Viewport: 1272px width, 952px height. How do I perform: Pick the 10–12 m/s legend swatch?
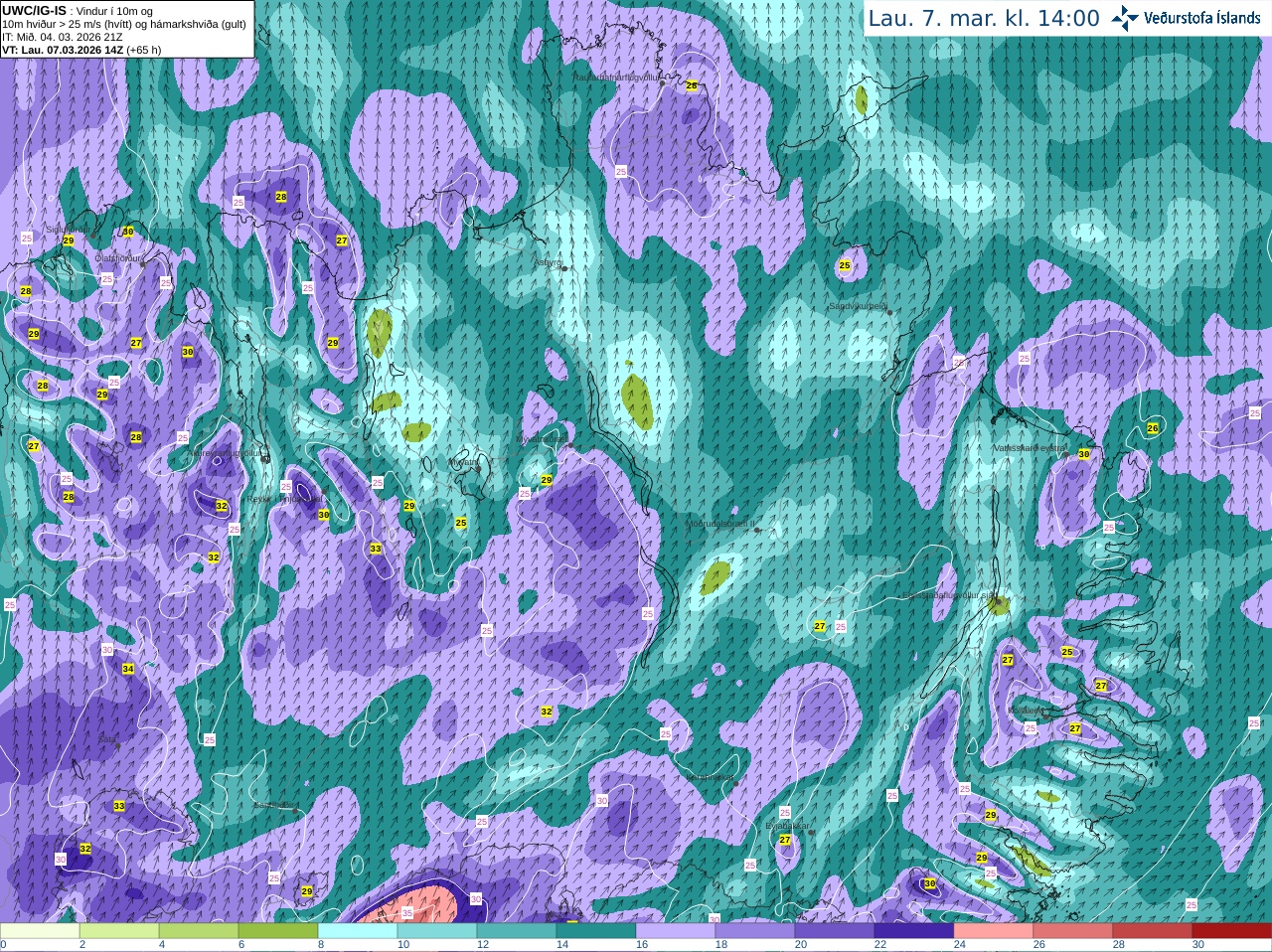click(437, 931)
